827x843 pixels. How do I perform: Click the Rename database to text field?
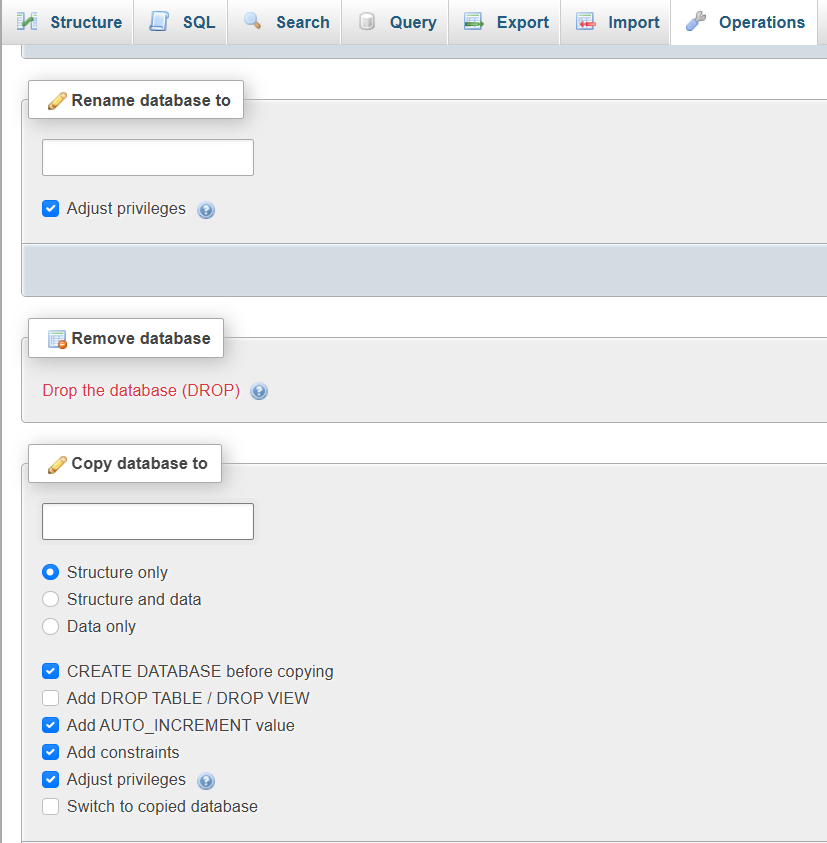[148, 158]
